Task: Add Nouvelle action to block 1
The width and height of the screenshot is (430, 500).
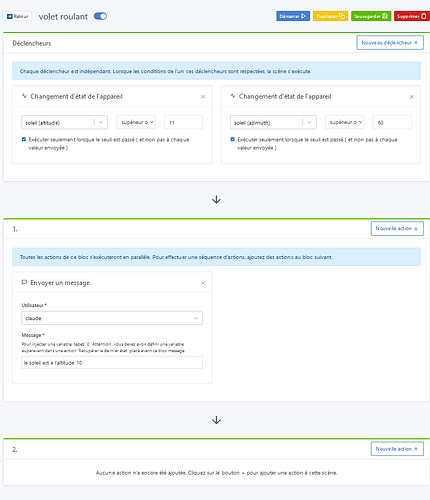Action: click(x=397, y=228)
